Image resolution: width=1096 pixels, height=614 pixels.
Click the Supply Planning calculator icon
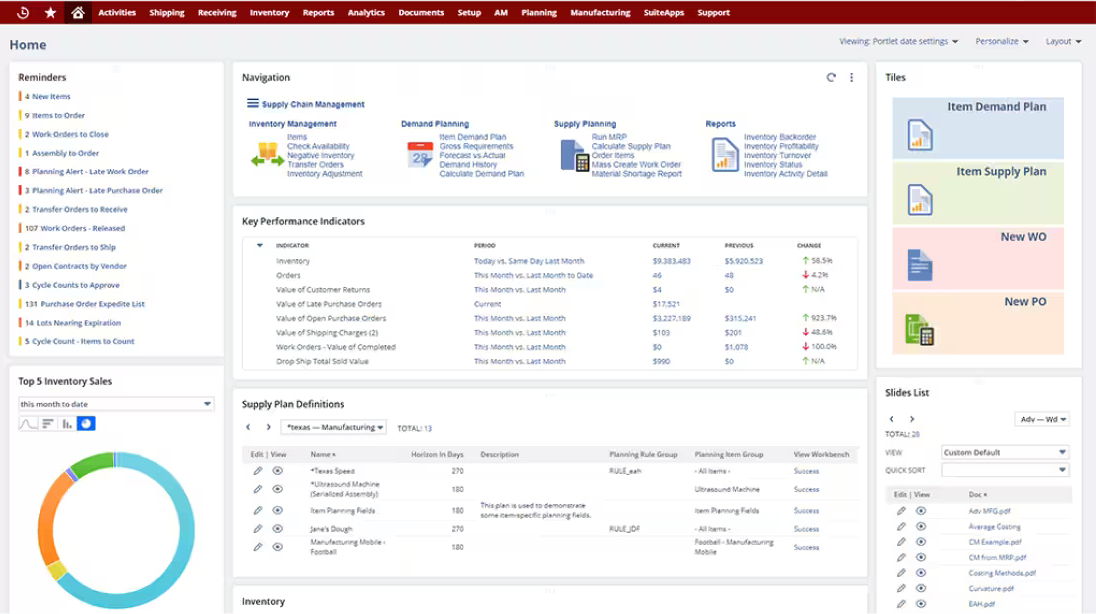click(575, 155)
